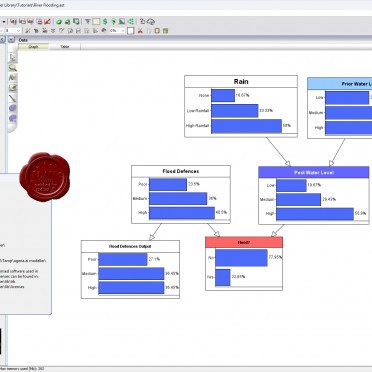The width and height of the screenshot is (372, 372).
Task: Click the yellow square icon at toolbar end
Action: tap(157, 31)
